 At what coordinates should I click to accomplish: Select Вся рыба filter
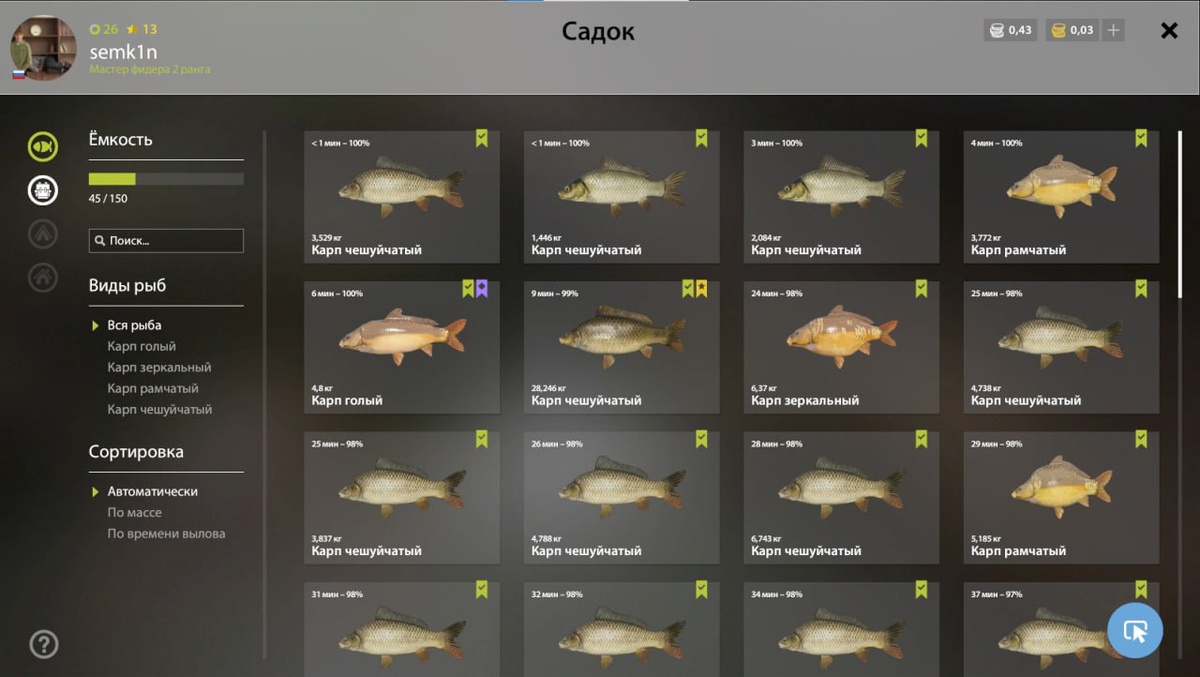[134, 325]
